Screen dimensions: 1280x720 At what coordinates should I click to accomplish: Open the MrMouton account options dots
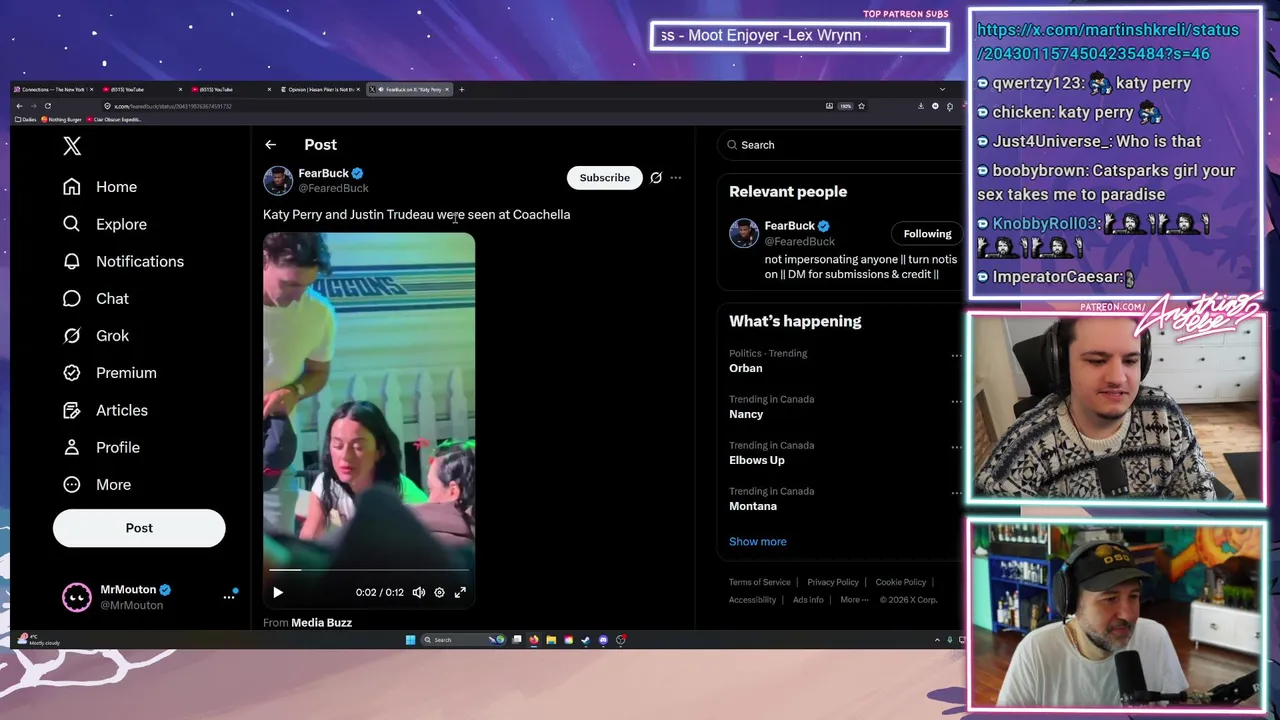pos(229,597)
